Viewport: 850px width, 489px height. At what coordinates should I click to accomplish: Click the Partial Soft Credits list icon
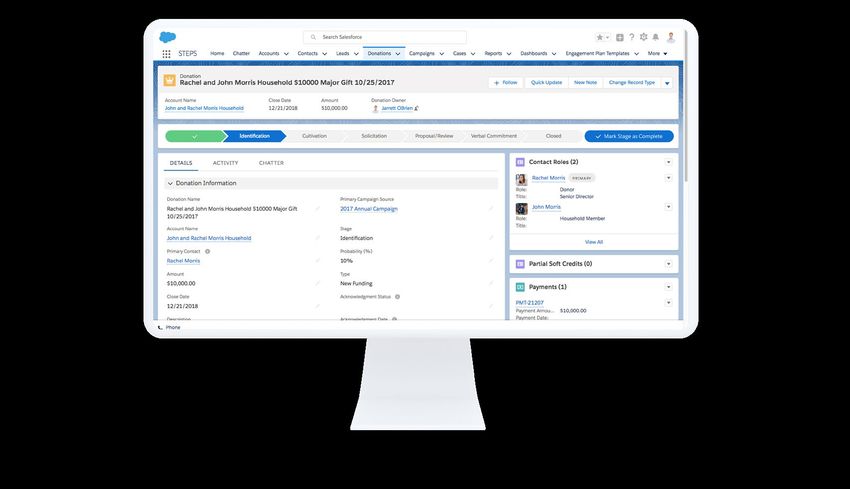pos(520,264)
